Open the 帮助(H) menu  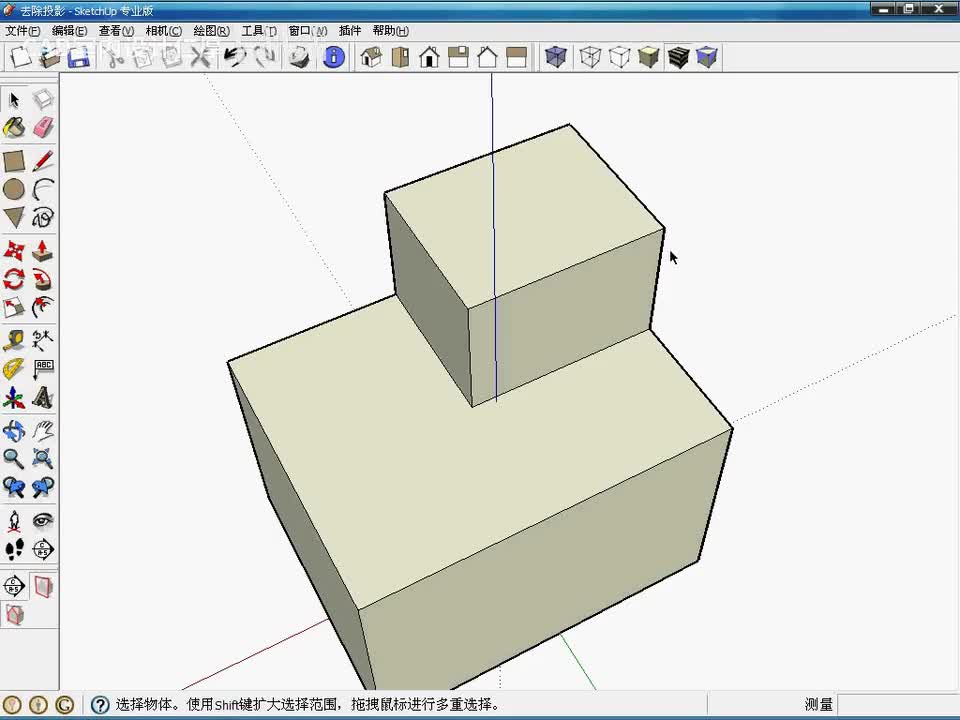tap(390, 31)
